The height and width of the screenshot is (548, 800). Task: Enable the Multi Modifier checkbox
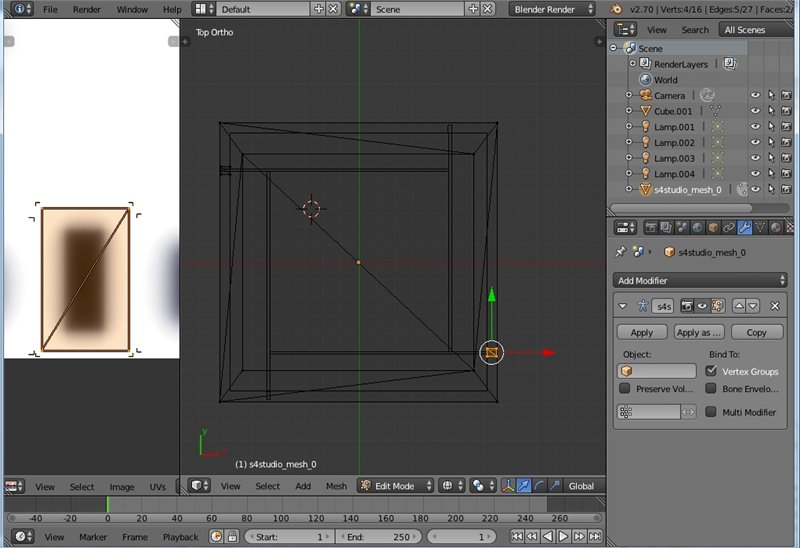pyautogui.click(x=711, y=412)
